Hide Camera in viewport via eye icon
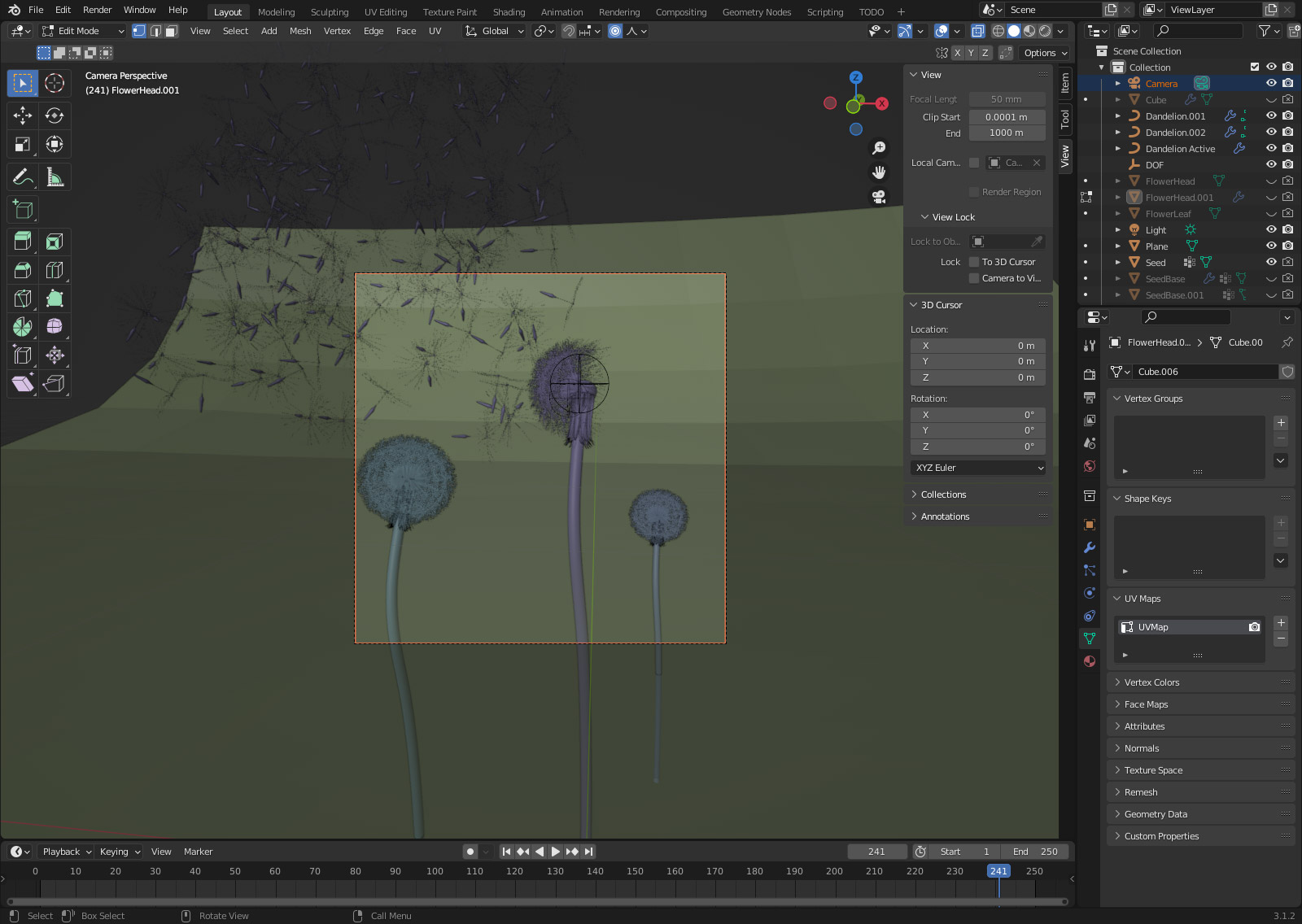Image resolution: width=1302 pixels, height=924 pixels. click(x=1271, y=83)
